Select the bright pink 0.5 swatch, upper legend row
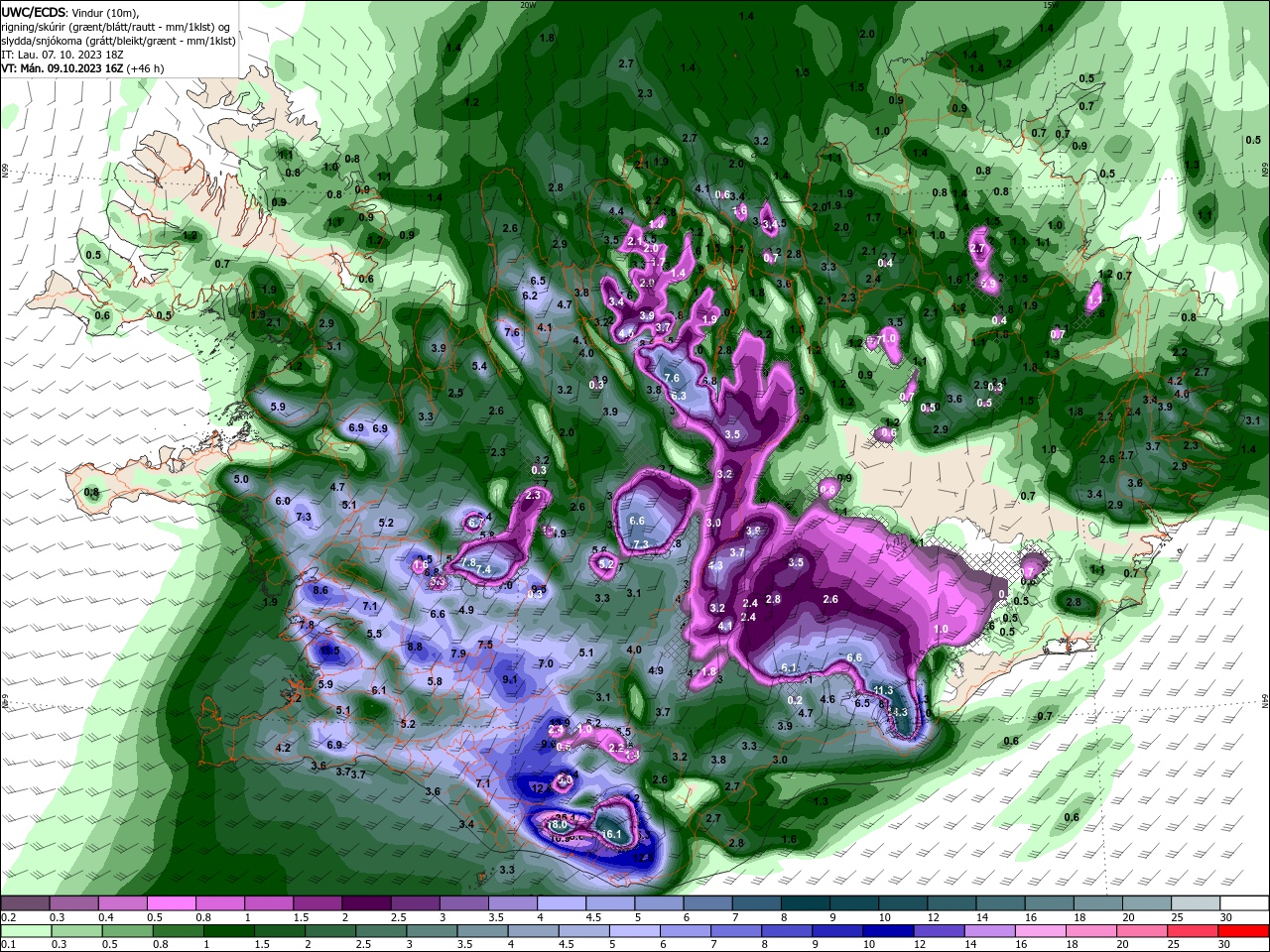This screenshot has height=952, width=1270. (171, 903)
